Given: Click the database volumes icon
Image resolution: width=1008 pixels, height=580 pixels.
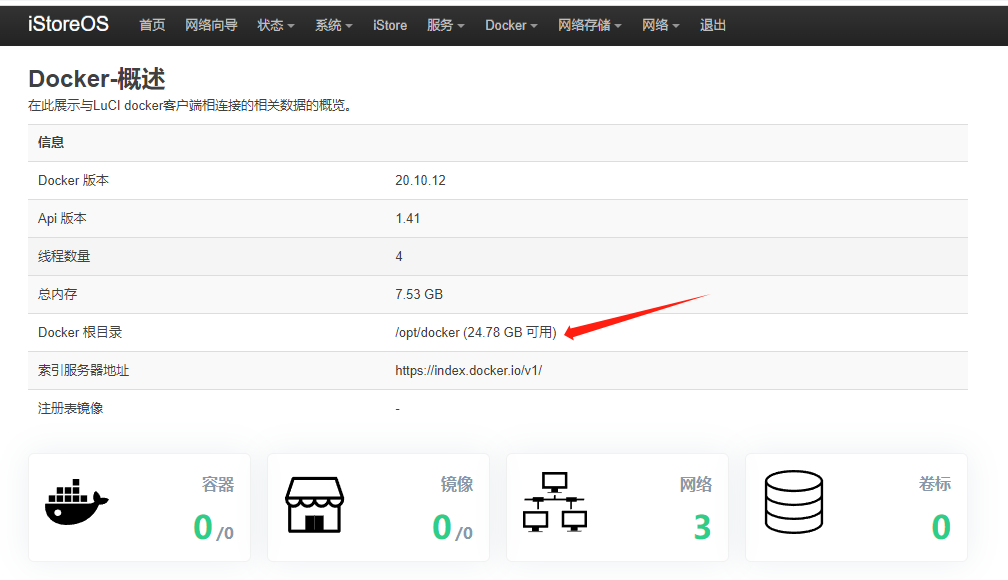Looking at the screenshot, I should point(793,502).
